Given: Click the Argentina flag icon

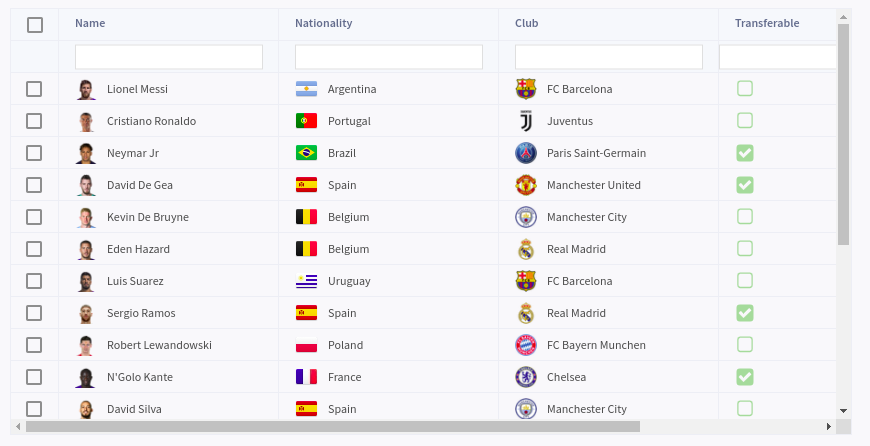Looking at the screenshot, I should [x=306, y=89].
